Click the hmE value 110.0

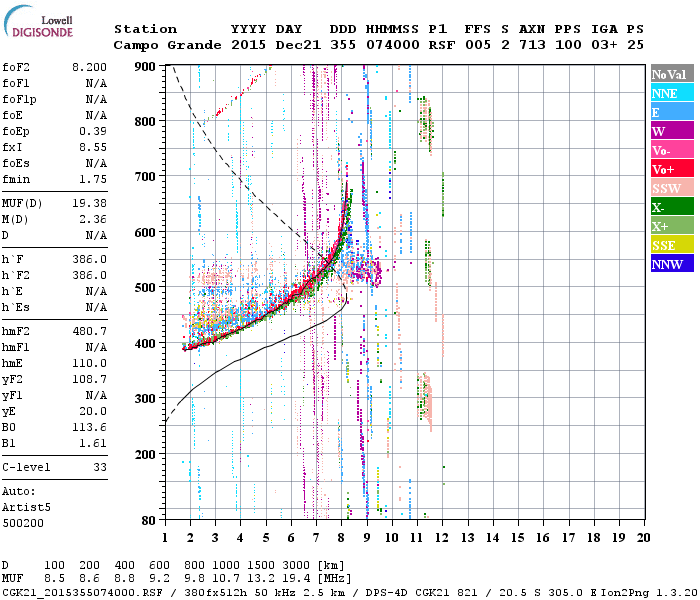point(89,363)
